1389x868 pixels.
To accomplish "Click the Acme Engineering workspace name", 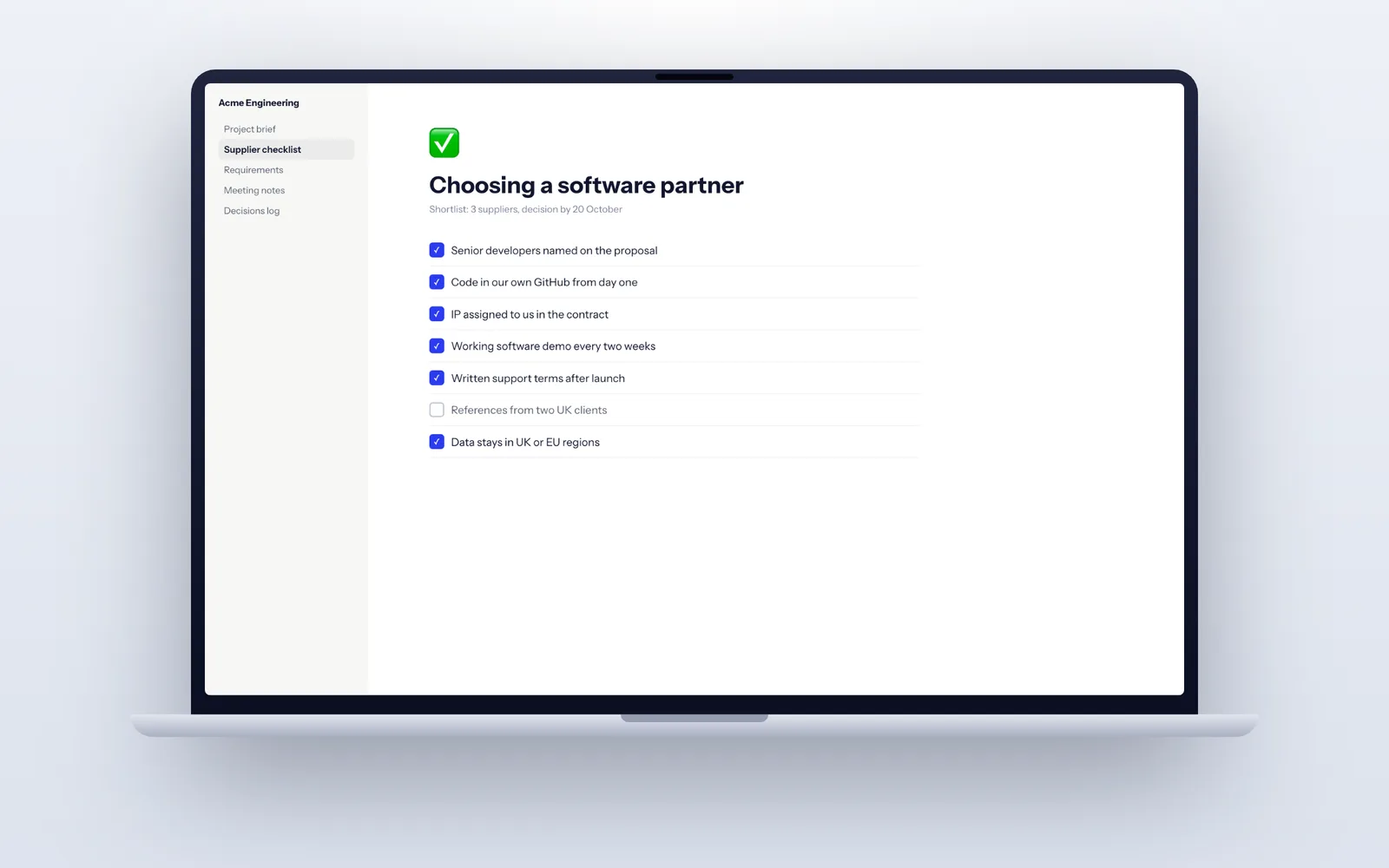I will [x=259, y=102].
